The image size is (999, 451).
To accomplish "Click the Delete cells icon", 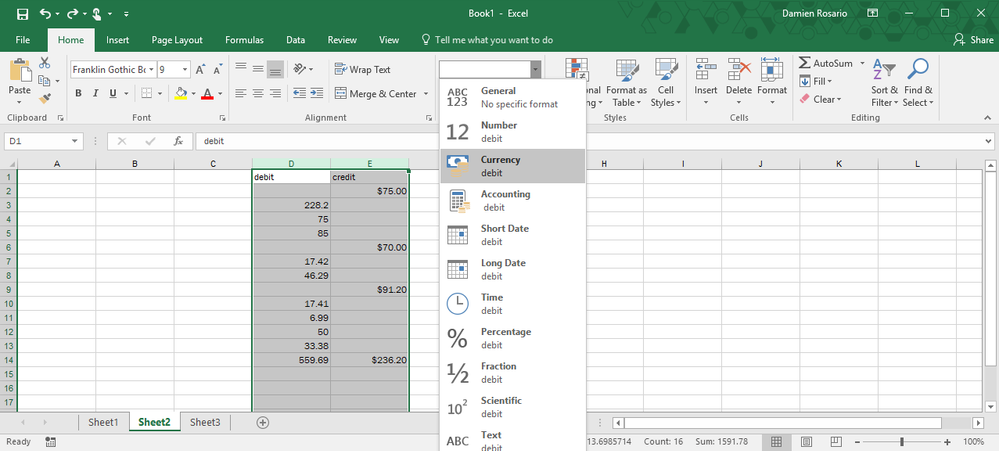I will point(739,70).
